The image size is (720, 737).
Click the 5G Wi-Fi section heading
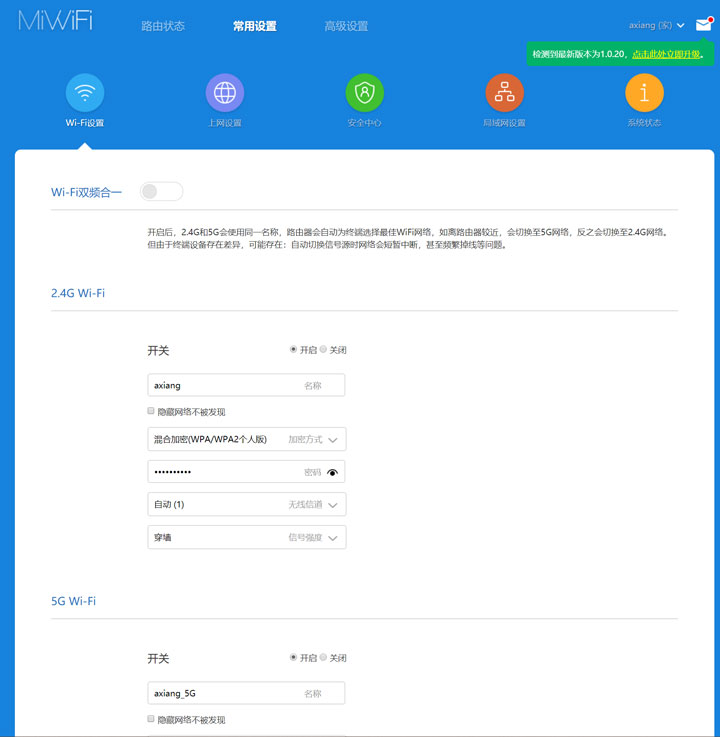[73, 601]
